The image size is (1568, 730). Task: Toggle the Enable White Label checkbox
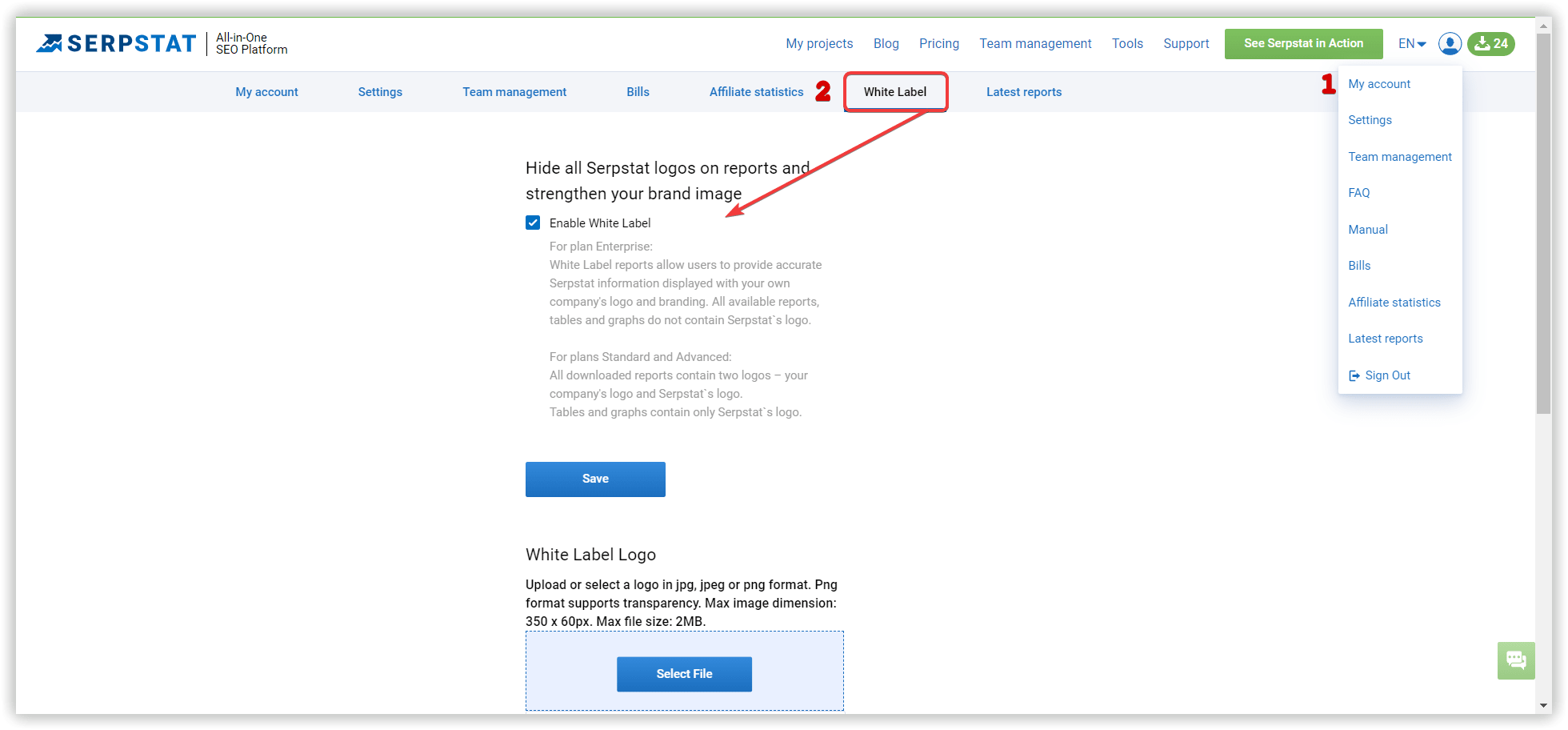tap(533, 223)
